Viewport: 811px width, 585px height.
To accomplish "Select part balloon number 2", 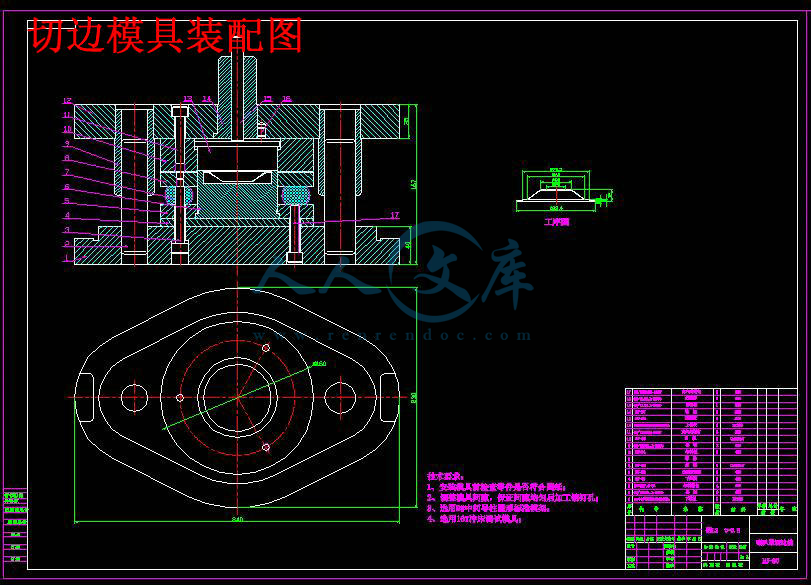I will pyautogui.click(x=67, y=244).
